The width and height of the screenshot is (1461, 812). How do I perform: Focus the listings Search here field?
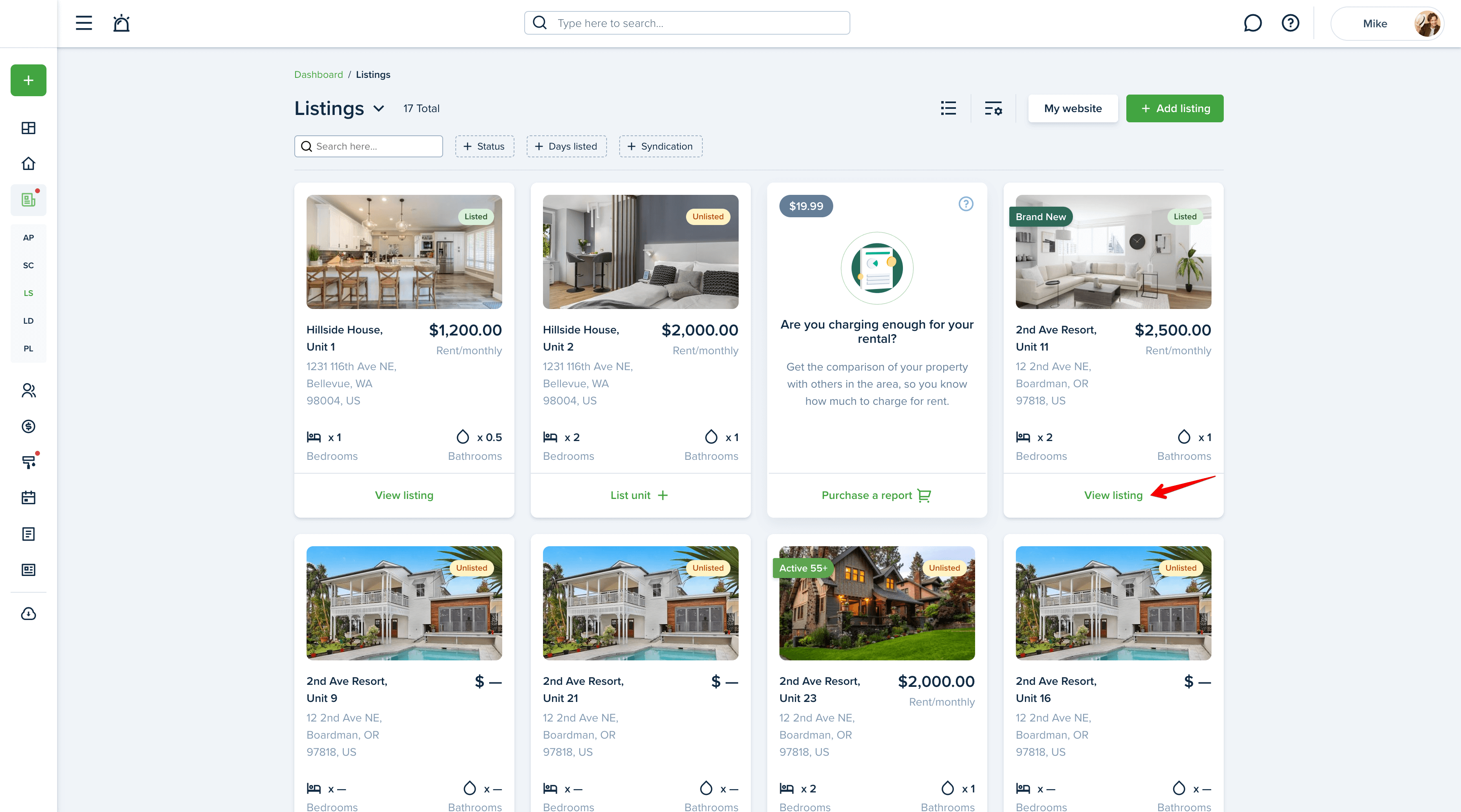coord(368,146)
